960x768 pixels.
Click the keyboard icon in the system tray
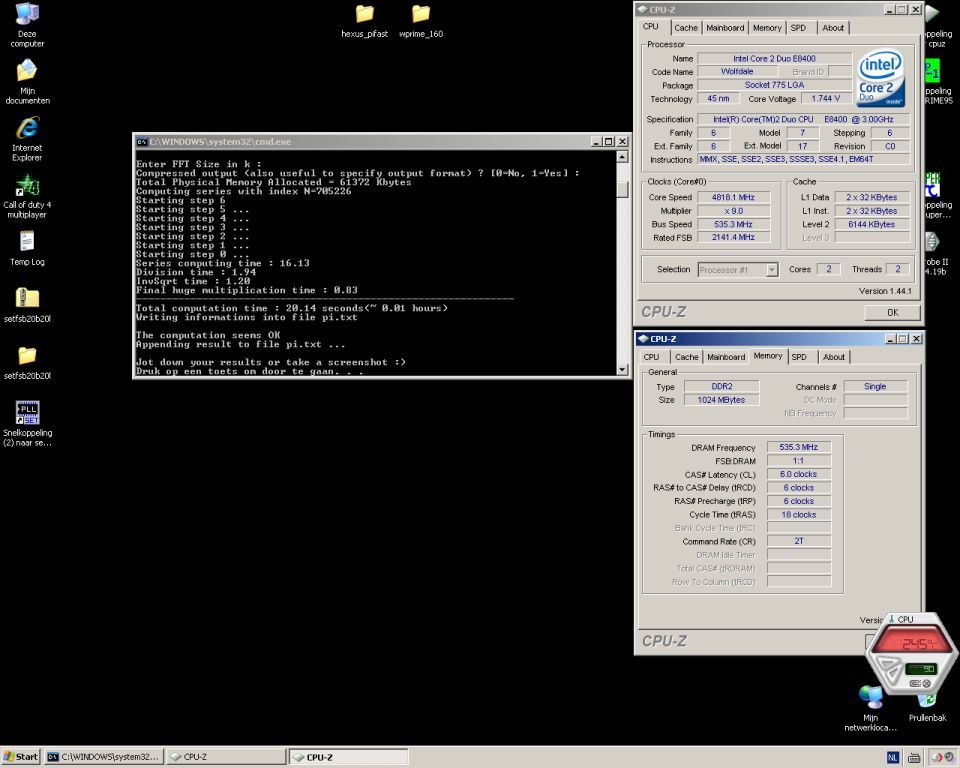coord(914,758)
